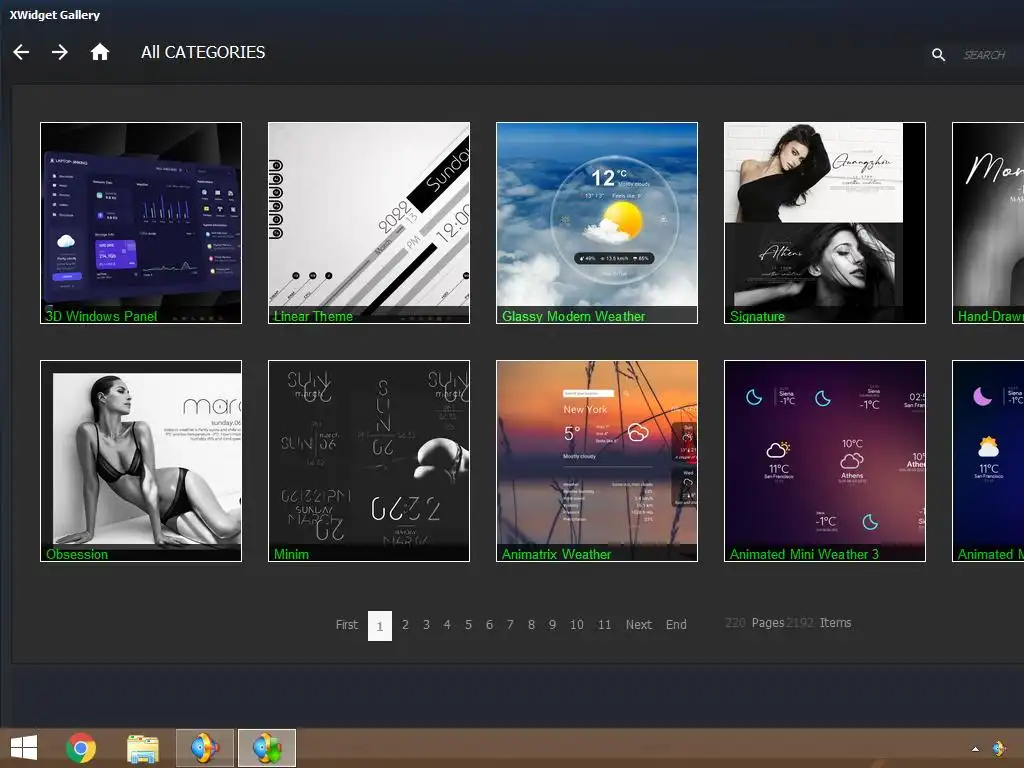Go forward with the right arrow
Image resolution: width=1024 pixels, height=768 pixels.
point(59,52)
